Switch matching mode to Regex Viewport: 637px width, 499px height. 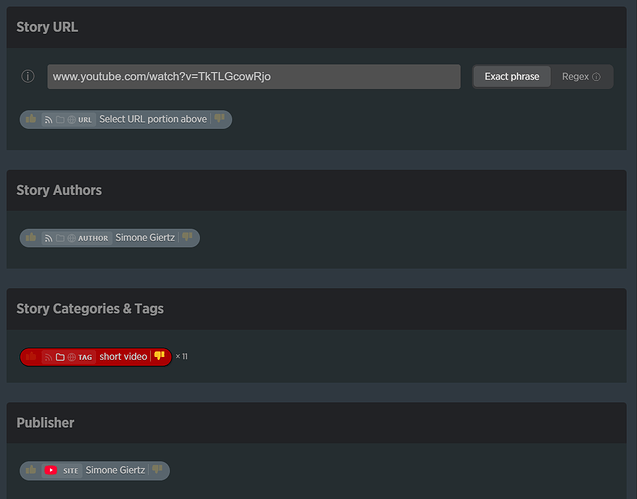(581, 77)
